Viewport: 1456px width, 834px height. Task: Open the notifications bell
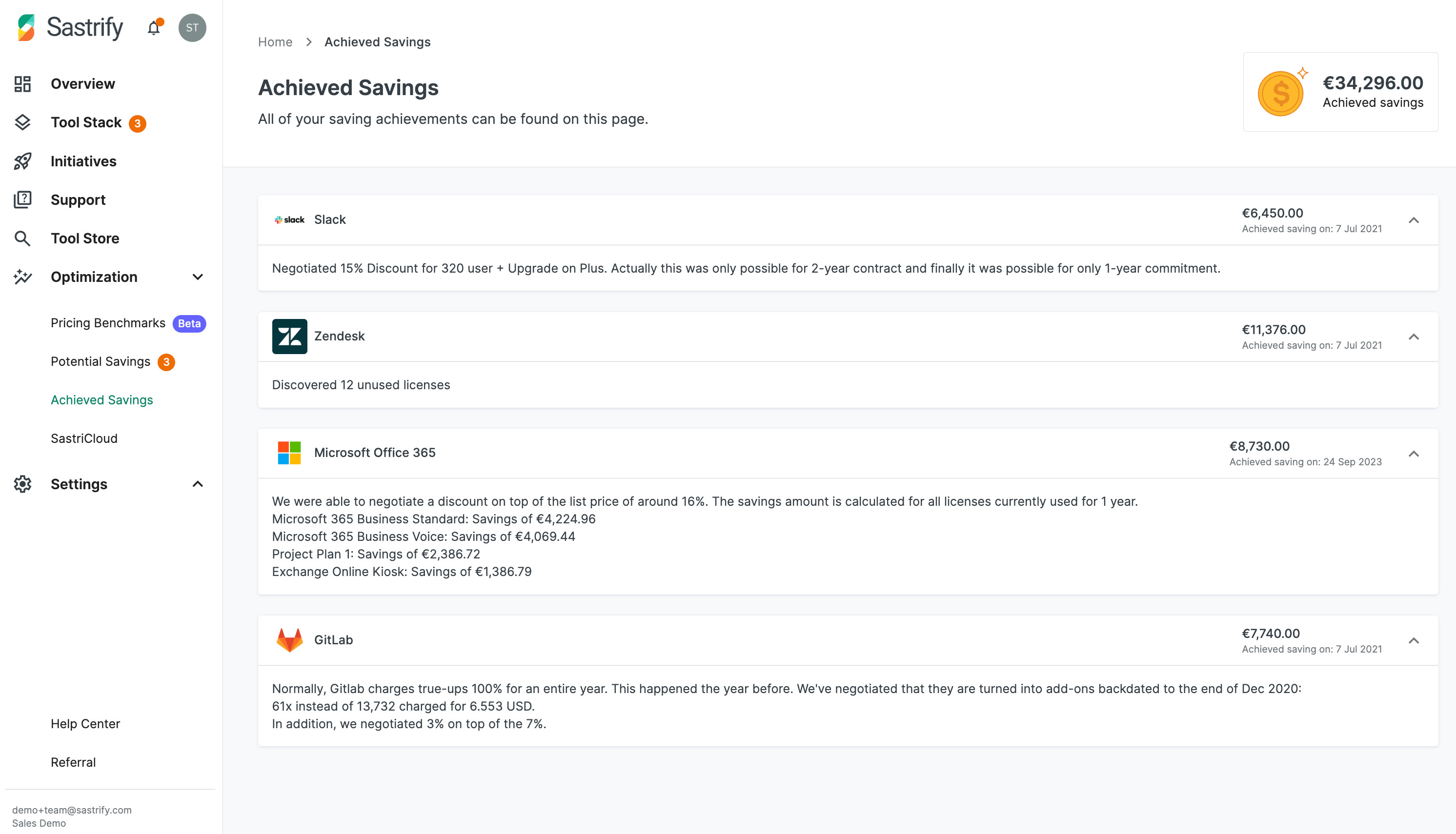point(154,27)
